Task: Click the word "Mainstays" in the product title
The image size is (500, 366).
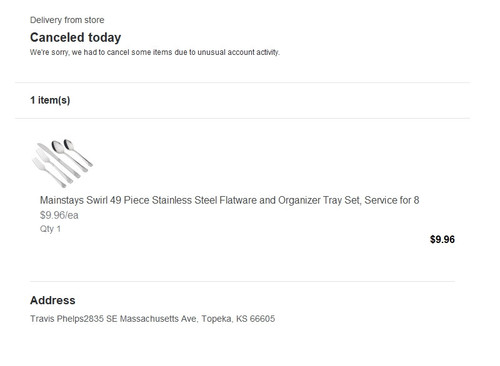Action: pos(62,200)
